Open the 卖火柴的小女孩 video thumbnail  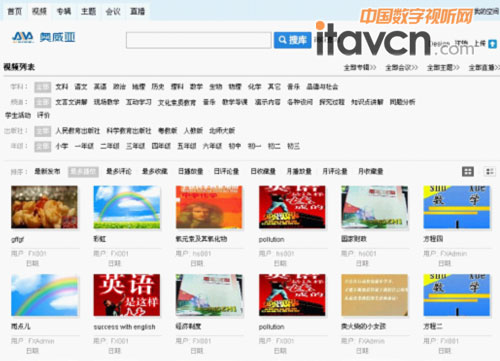click(374, 295)
